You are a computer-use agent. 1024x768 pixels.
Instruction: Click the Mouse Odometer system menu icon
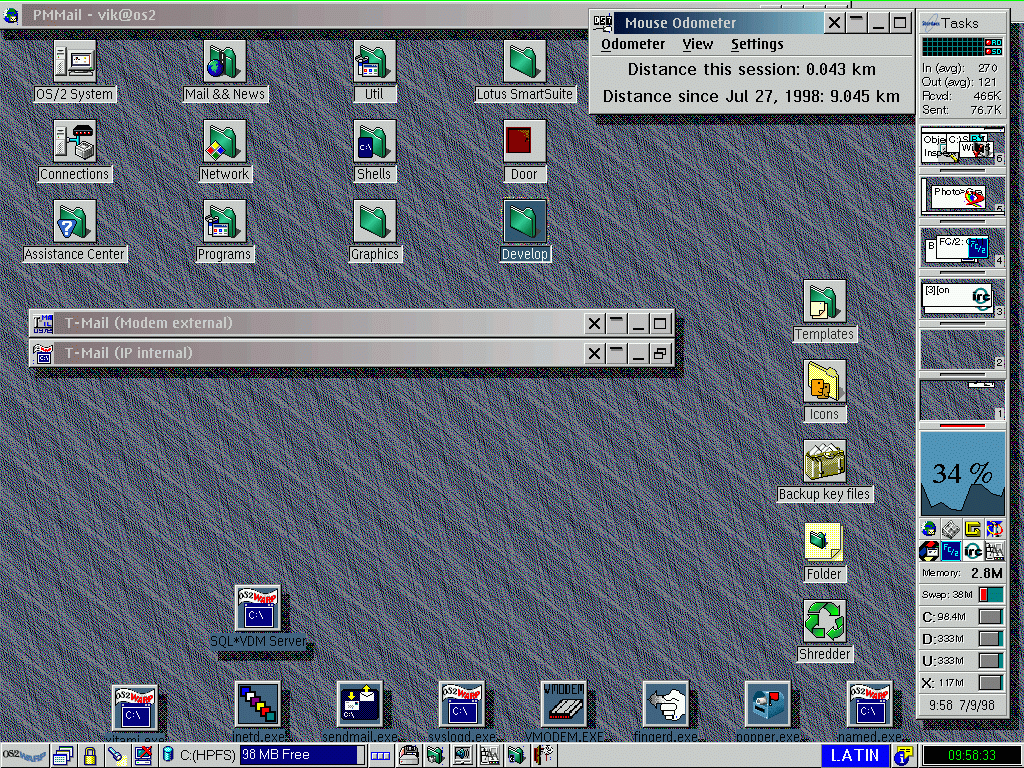[x=602, y=23]
